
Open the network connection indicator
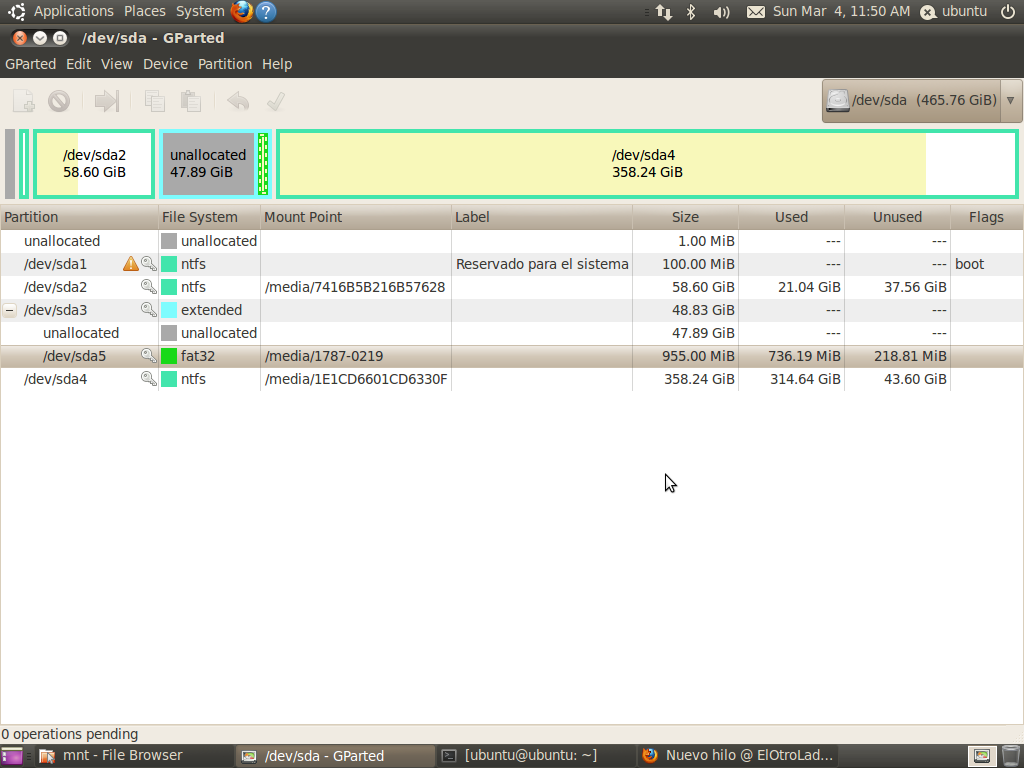coord(664,12)
